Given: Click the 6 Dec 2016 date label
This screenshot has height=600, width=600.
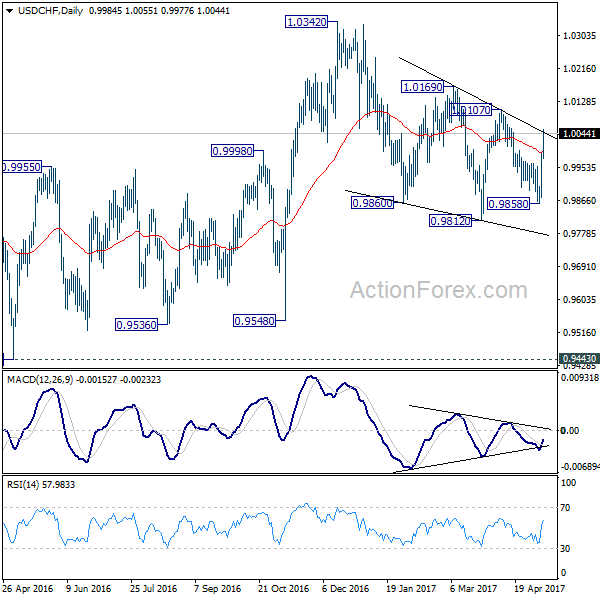Looking at the screenshot, I should [345, 588].
